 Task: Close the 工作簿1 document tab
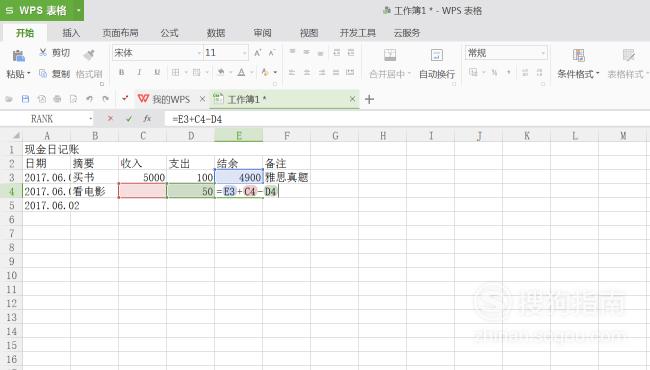coord(352,99)
